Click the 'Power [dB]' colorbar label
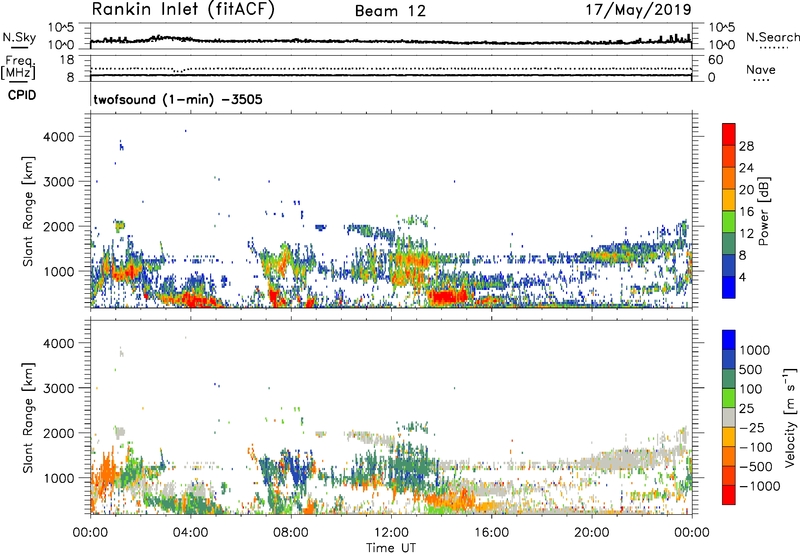The image size is (800, 554). [764, 211]
